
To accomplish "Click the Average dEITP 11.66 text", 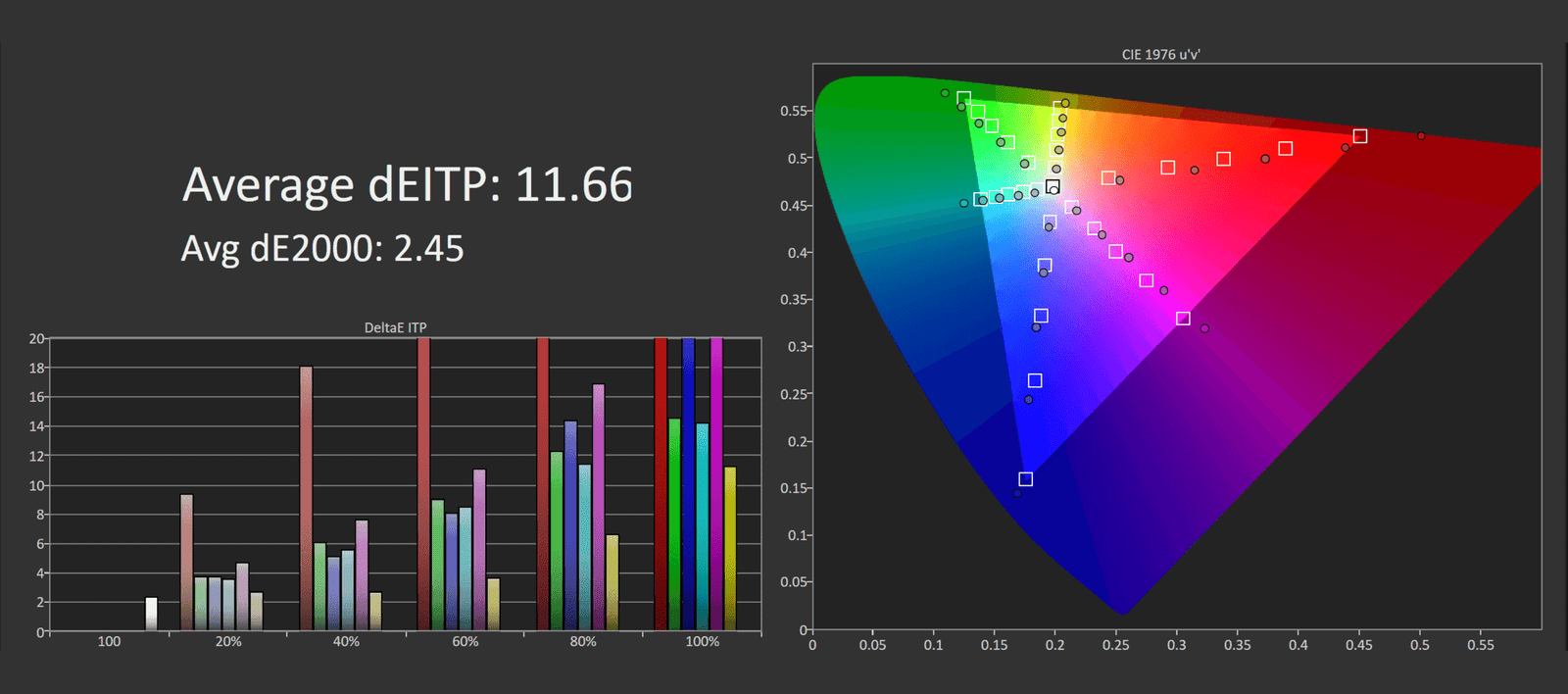I will [408, 185].
